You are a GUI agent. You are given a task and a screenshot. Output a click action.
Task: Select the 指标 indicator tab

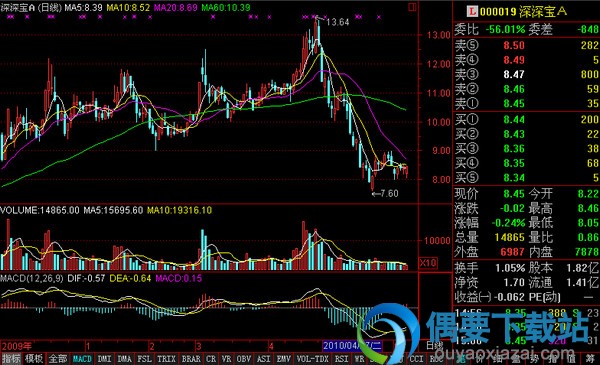(11, 359)
